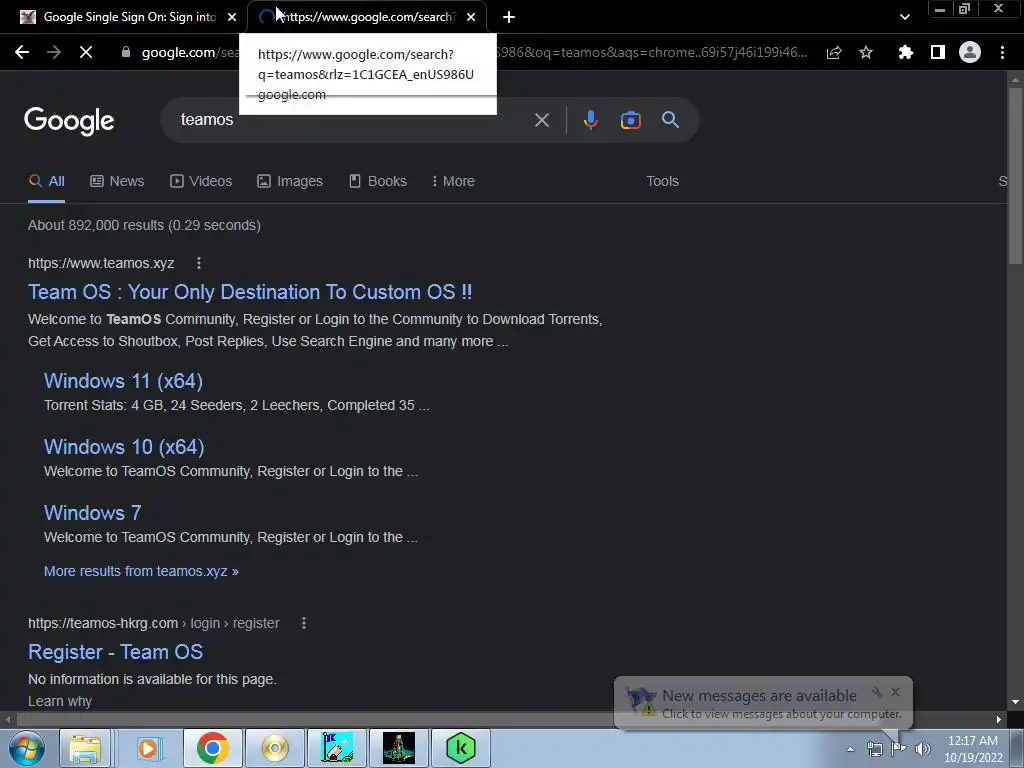The width and height of the screenshot is (1024, 768).
Task: Launch Windows Media Player from taskbar
Action: pyautogui.click(x=149, y=748)
